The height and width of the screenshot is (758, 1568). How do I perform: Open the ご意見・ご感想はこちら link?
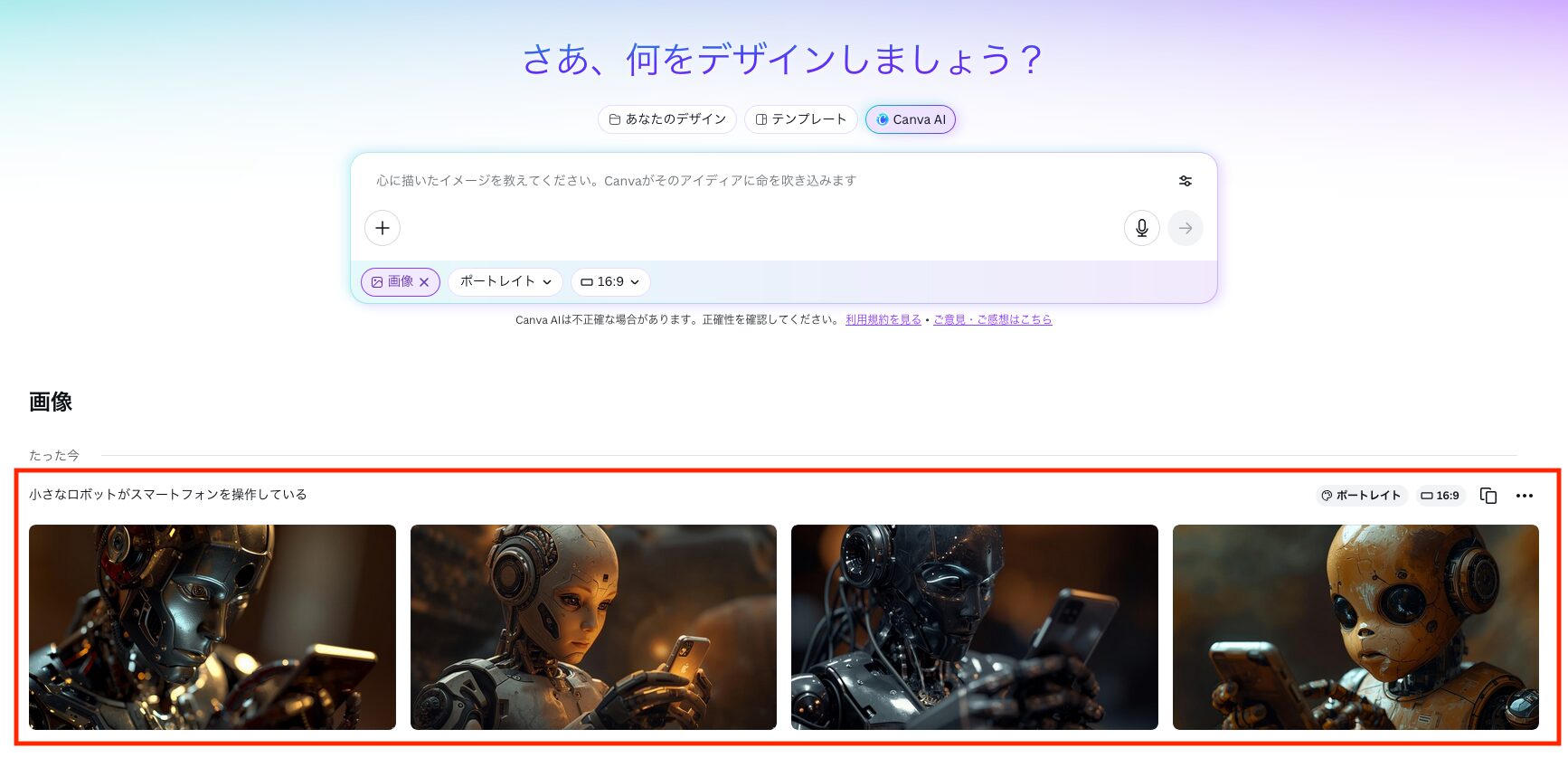click(993, 320)
